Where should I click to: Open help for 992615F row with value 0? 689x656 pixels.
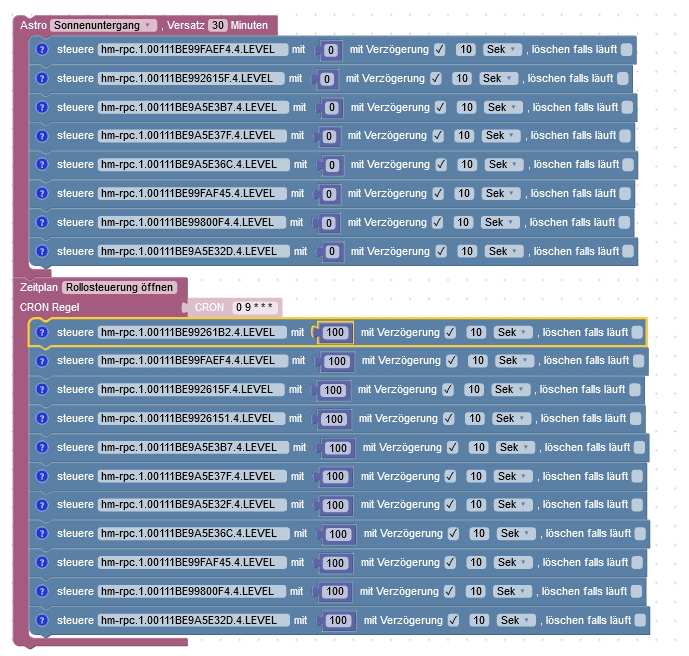pos(42,78)
